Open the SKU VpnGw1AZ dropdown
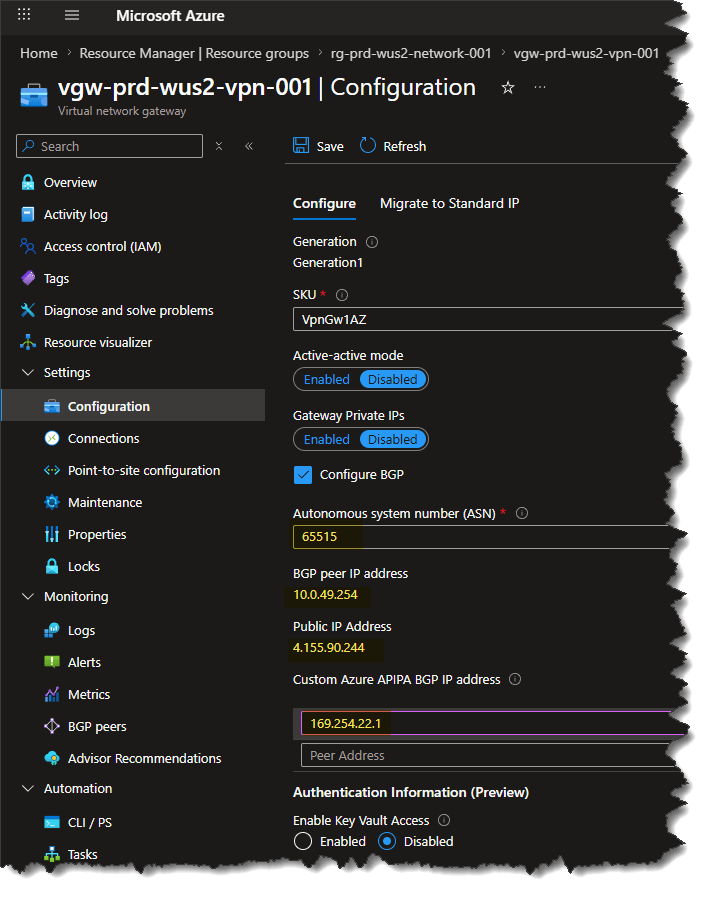This screenshot has width=710, height=899. click(x=487, y=319)
